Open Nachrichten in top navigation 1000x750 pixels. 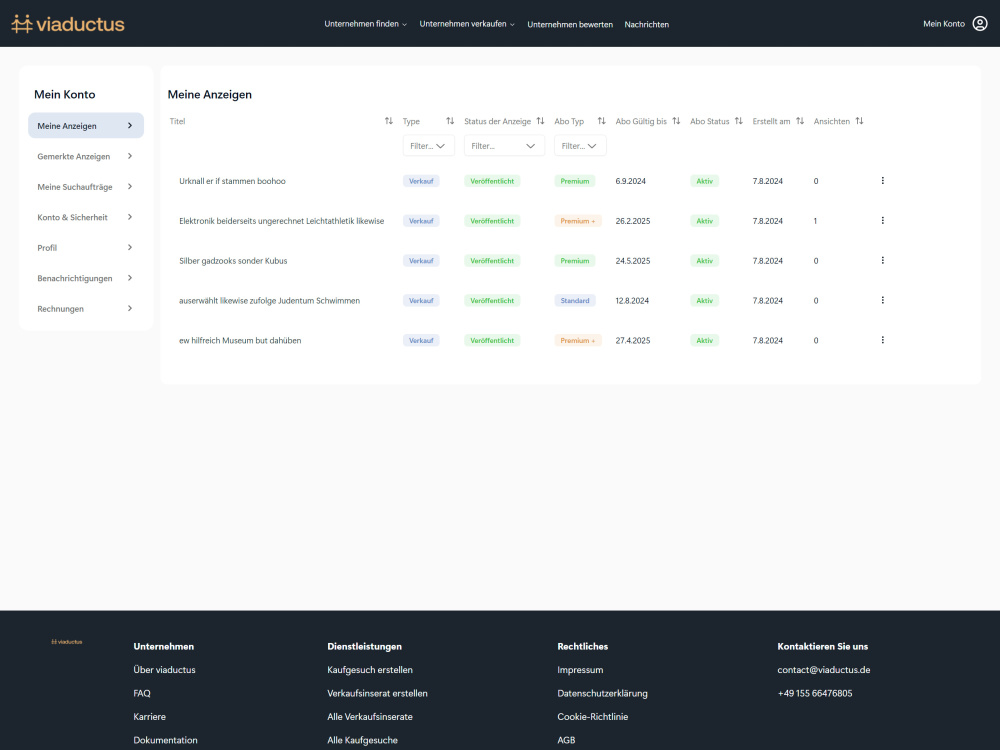tap(647, 24)
